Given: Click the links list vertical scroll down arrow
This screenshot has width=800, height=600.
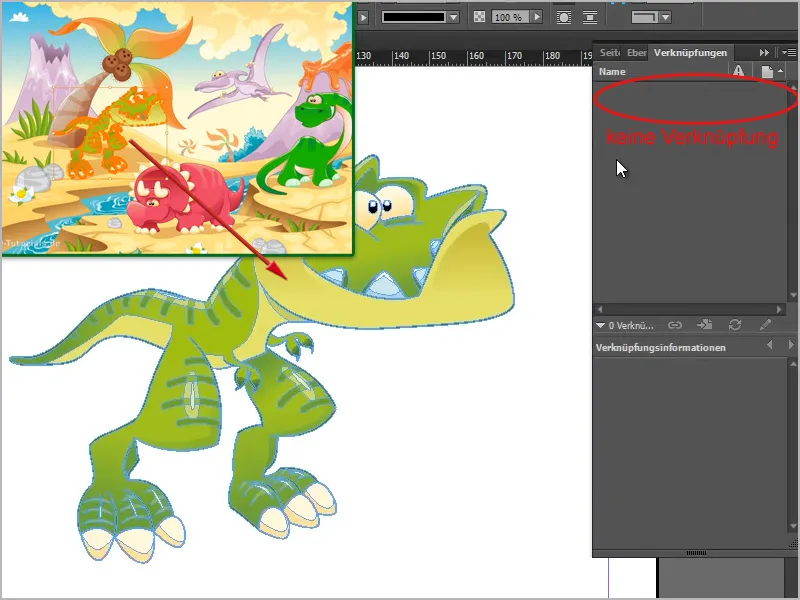Looking at the screenshot, I should coord(792,295).
